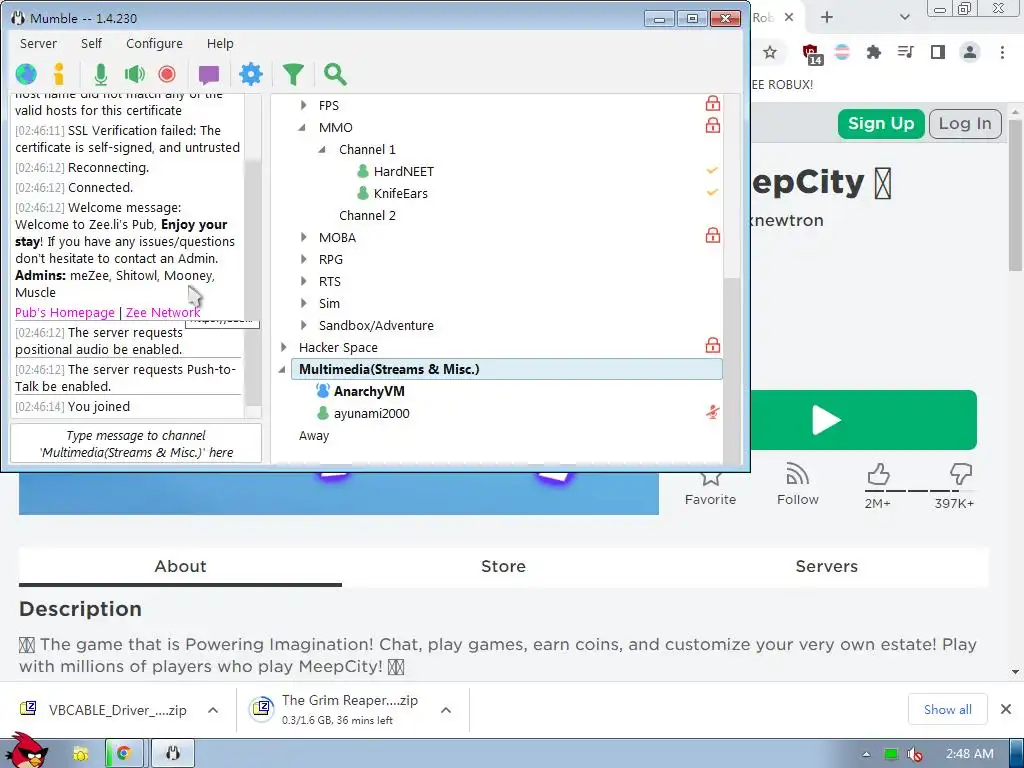The height and width of the screenshot is (768, 1024).
Task: Click the lock icon on Hacker Space
Action: [712, 345]
